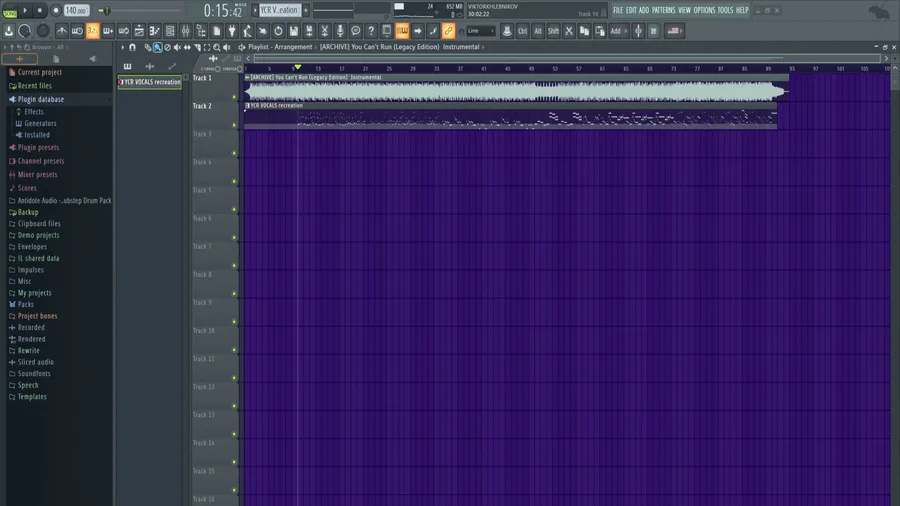
Task: Open the flag language dropdown
Action: 674,31
